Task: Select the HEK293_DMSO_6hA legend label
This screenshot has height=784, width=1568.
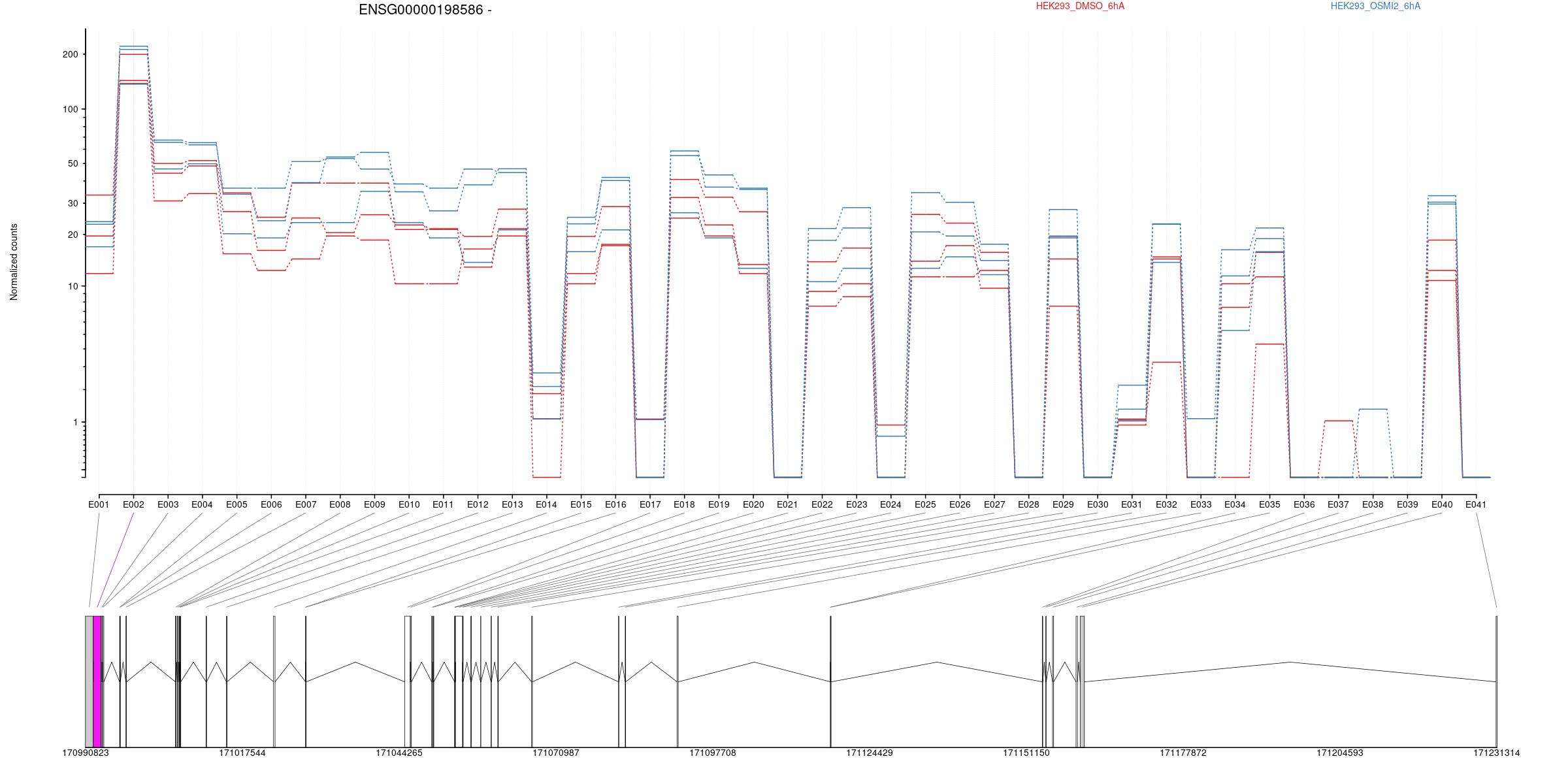Action: [1080, 7]
